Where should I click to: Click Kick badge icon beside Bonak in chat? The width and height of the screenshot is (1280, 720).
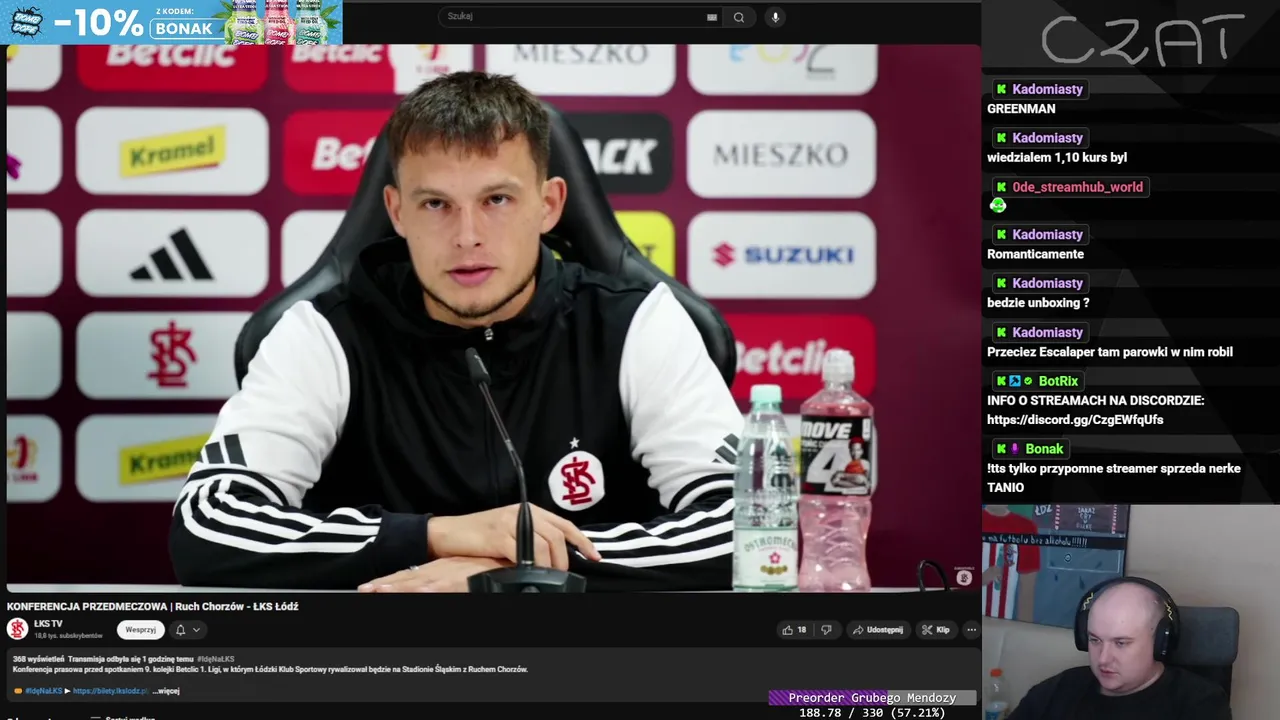(x=1001, y=449)
